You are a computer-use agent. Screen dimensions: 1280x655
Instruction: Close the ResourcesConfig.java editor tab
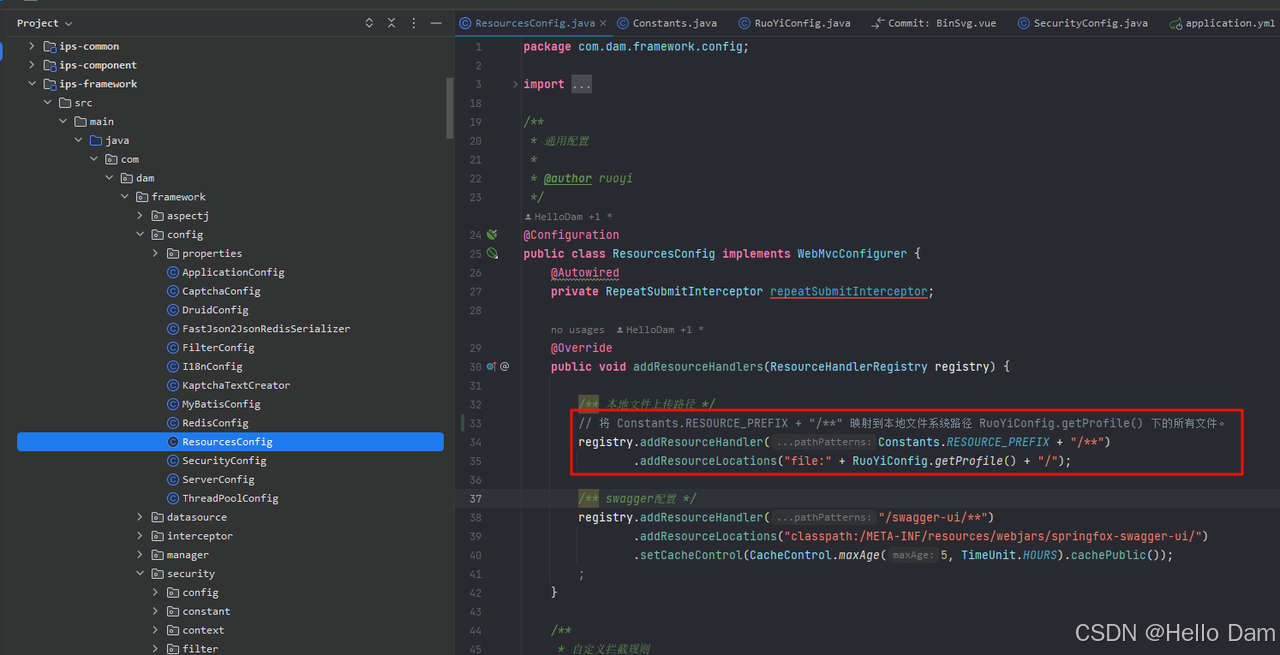coord(605,23)
